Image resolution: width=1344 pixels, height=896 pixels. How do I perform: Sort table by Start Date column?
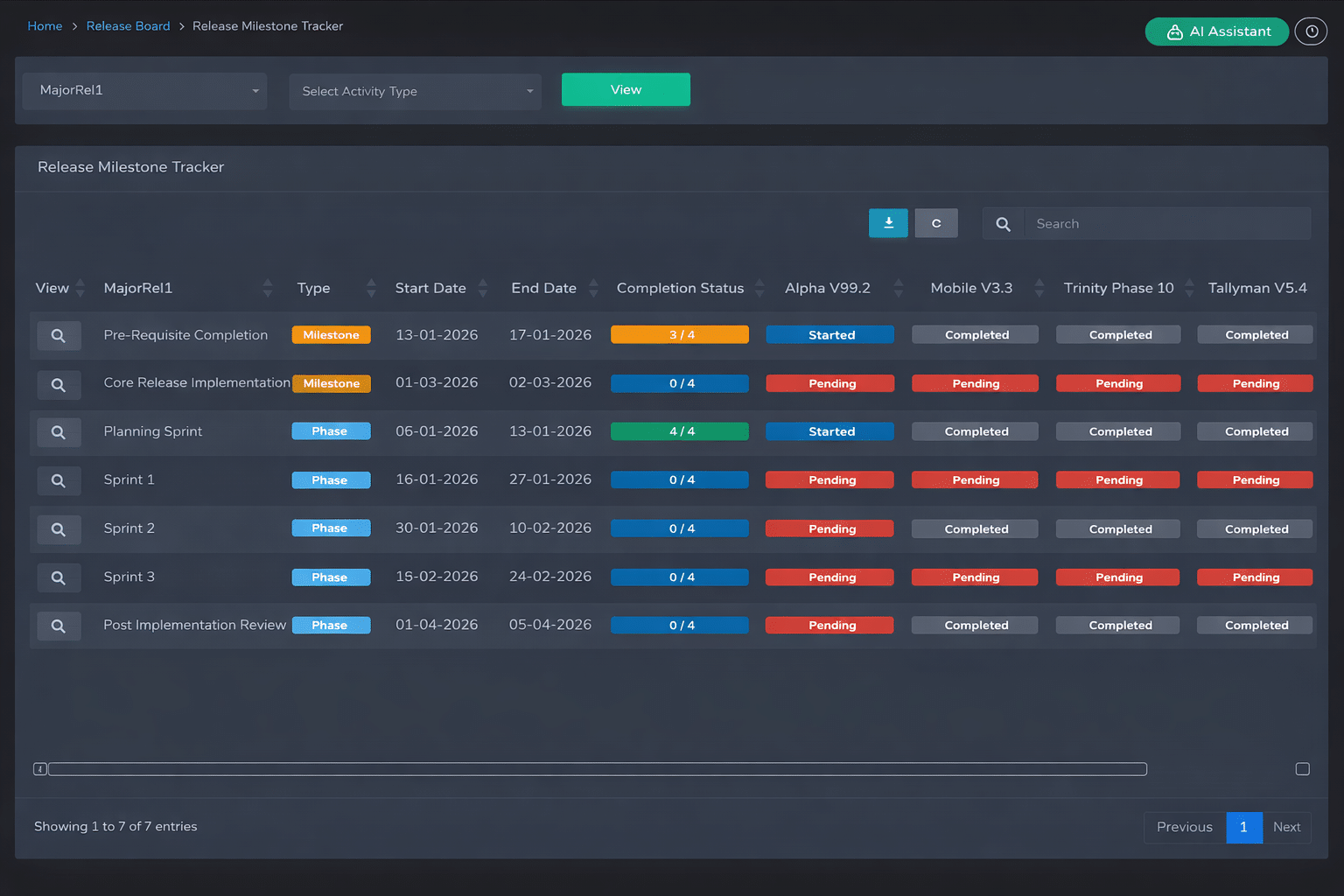point(430,288)
